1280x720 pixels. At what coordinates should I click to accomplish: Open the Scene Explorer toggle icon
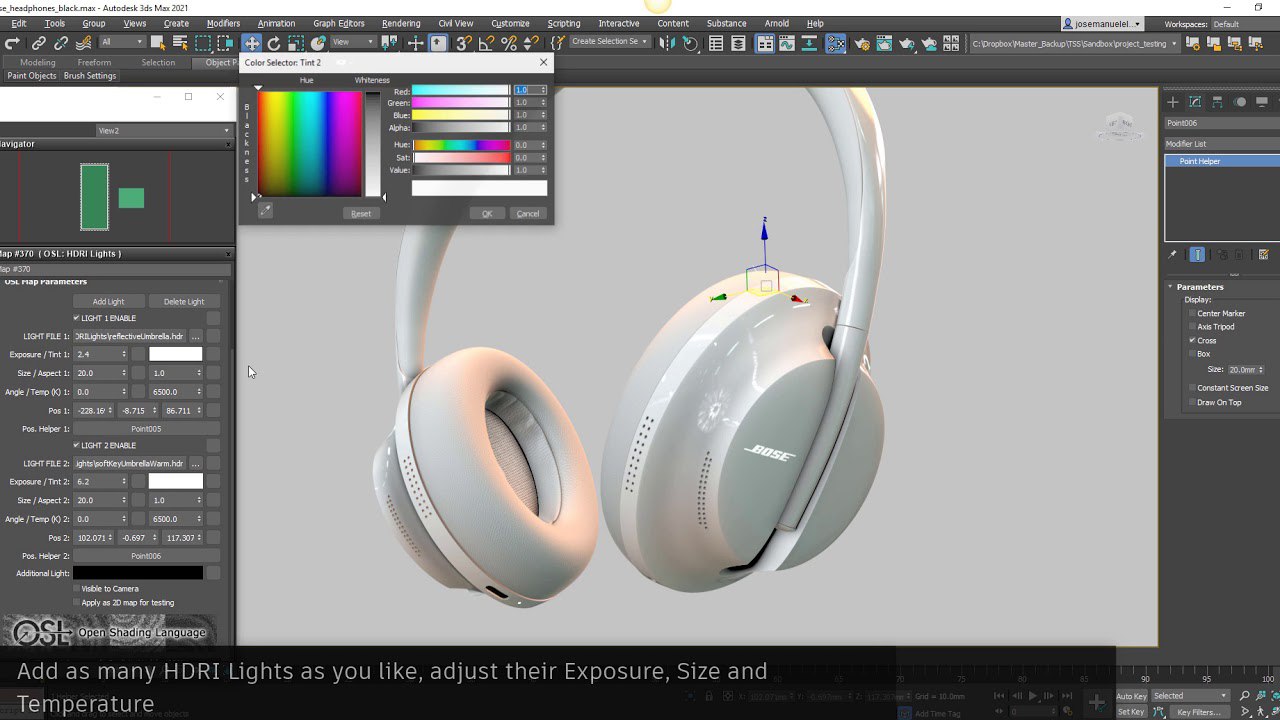click(x=716, y=43)
